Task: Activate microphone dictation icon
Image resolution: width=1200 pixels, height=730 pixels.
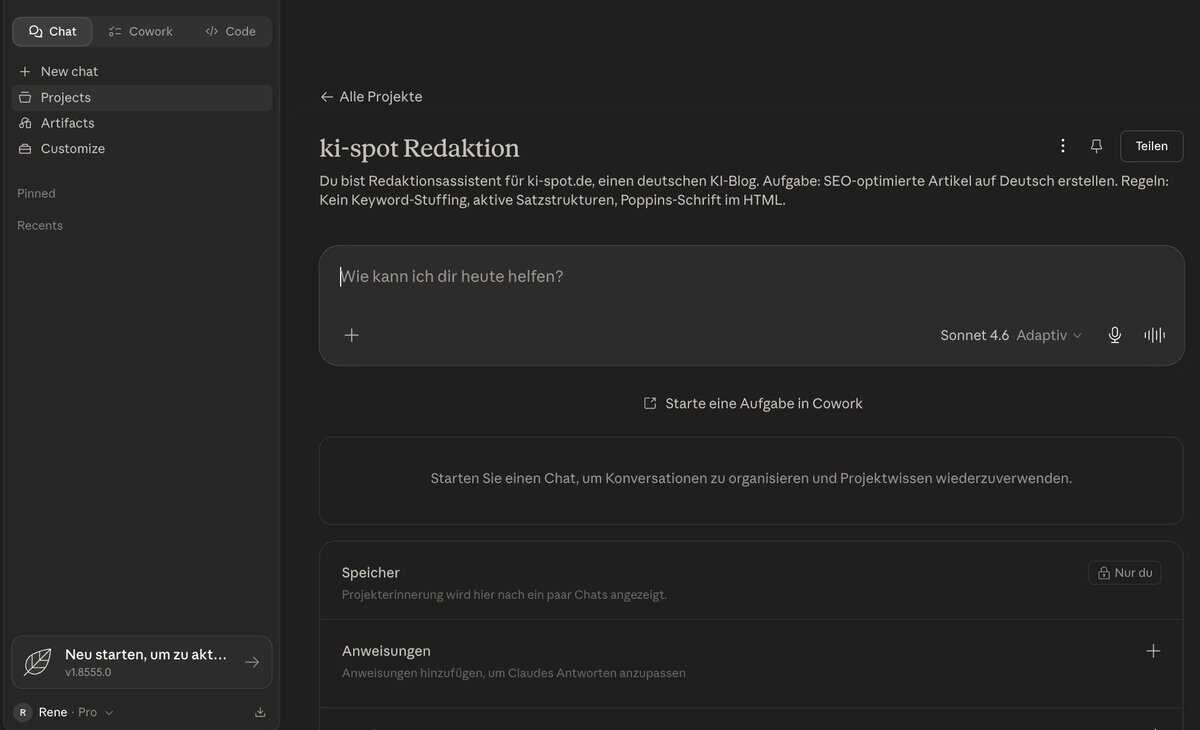Action: 1115,335
